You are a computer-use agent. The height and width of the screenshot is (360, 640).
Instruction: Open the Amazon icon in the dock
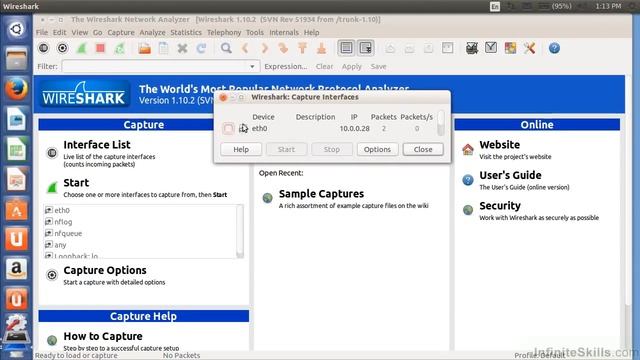tap(16, 269)
